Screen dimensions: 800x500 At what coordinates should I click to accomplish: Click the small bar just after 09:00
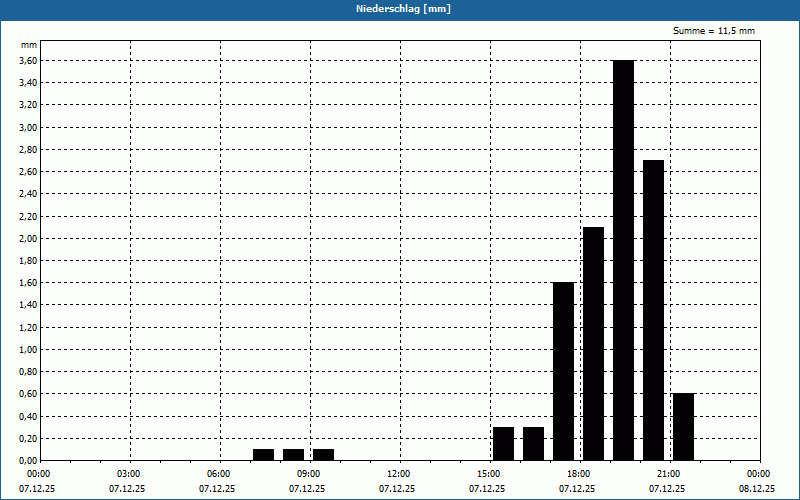point(323,455)
